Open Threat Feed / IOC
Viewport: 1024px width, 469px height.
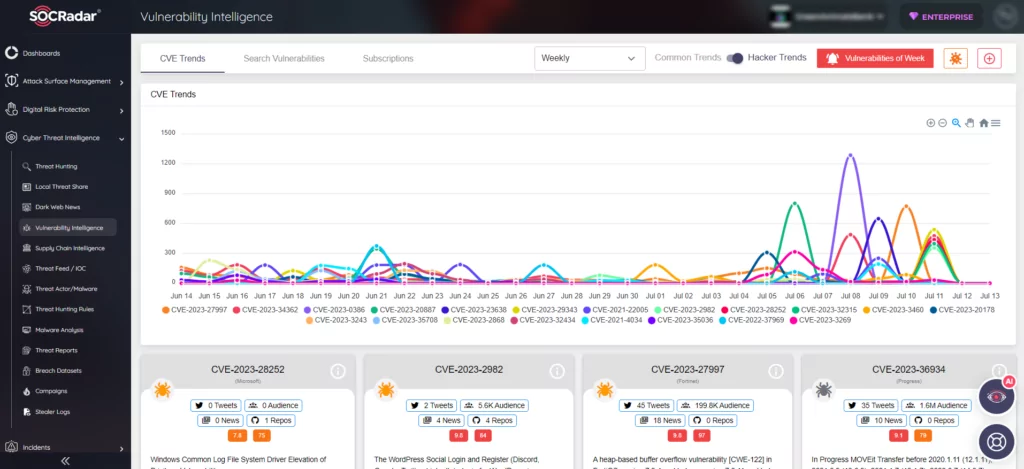point(61,268)
